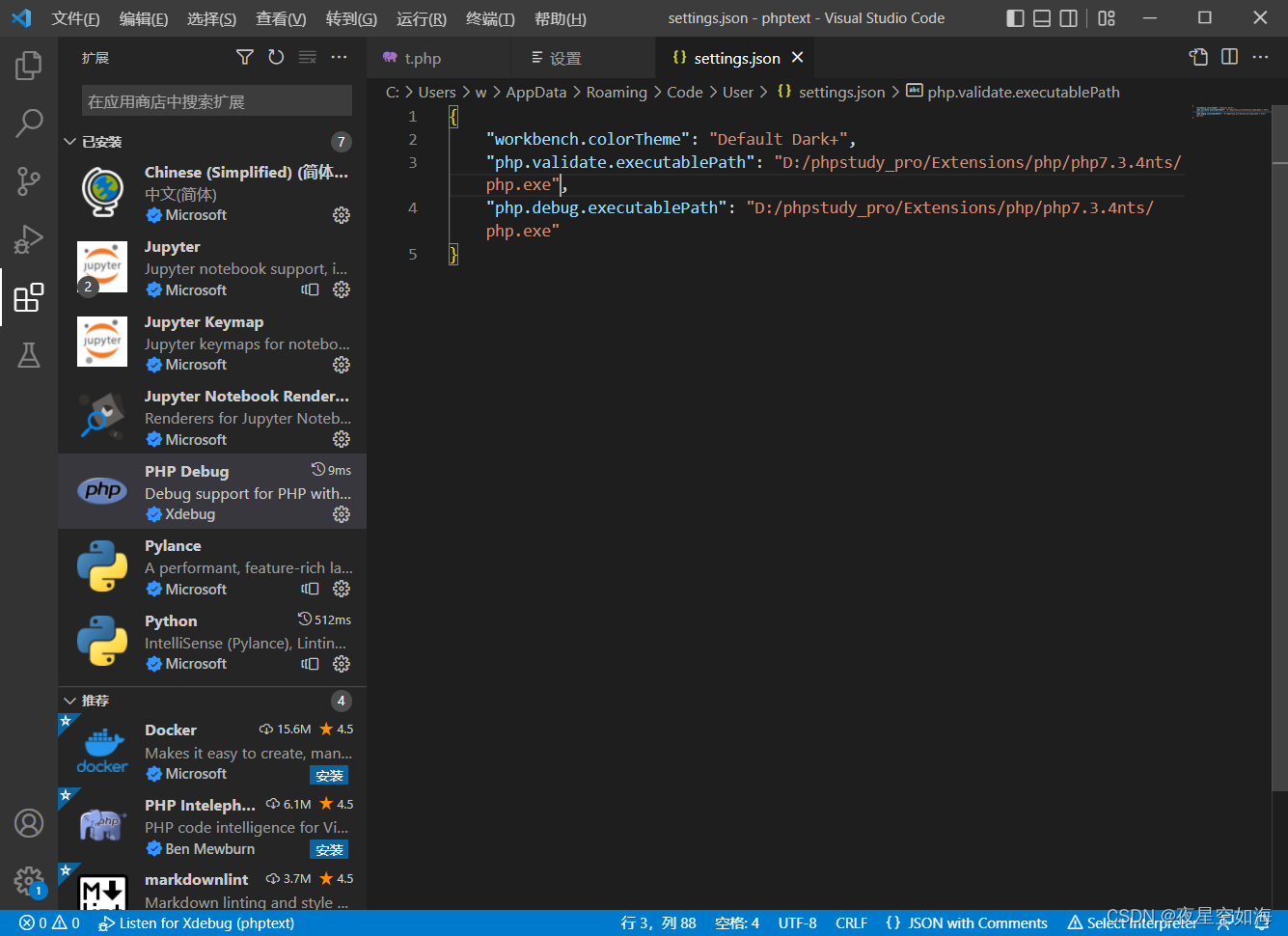Open the Terminal menu in menu bar

(490, 19)
